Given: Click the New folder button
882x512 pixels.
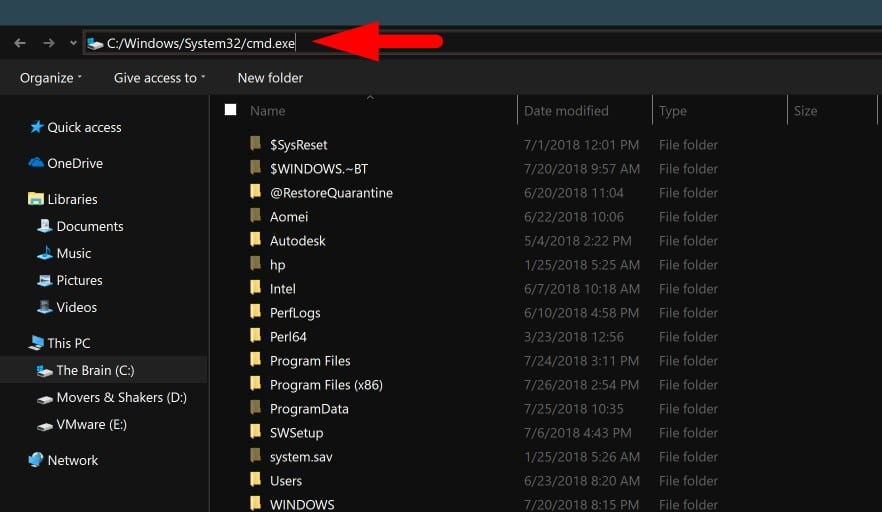Looking at the screenshot, I should (270, 78).
